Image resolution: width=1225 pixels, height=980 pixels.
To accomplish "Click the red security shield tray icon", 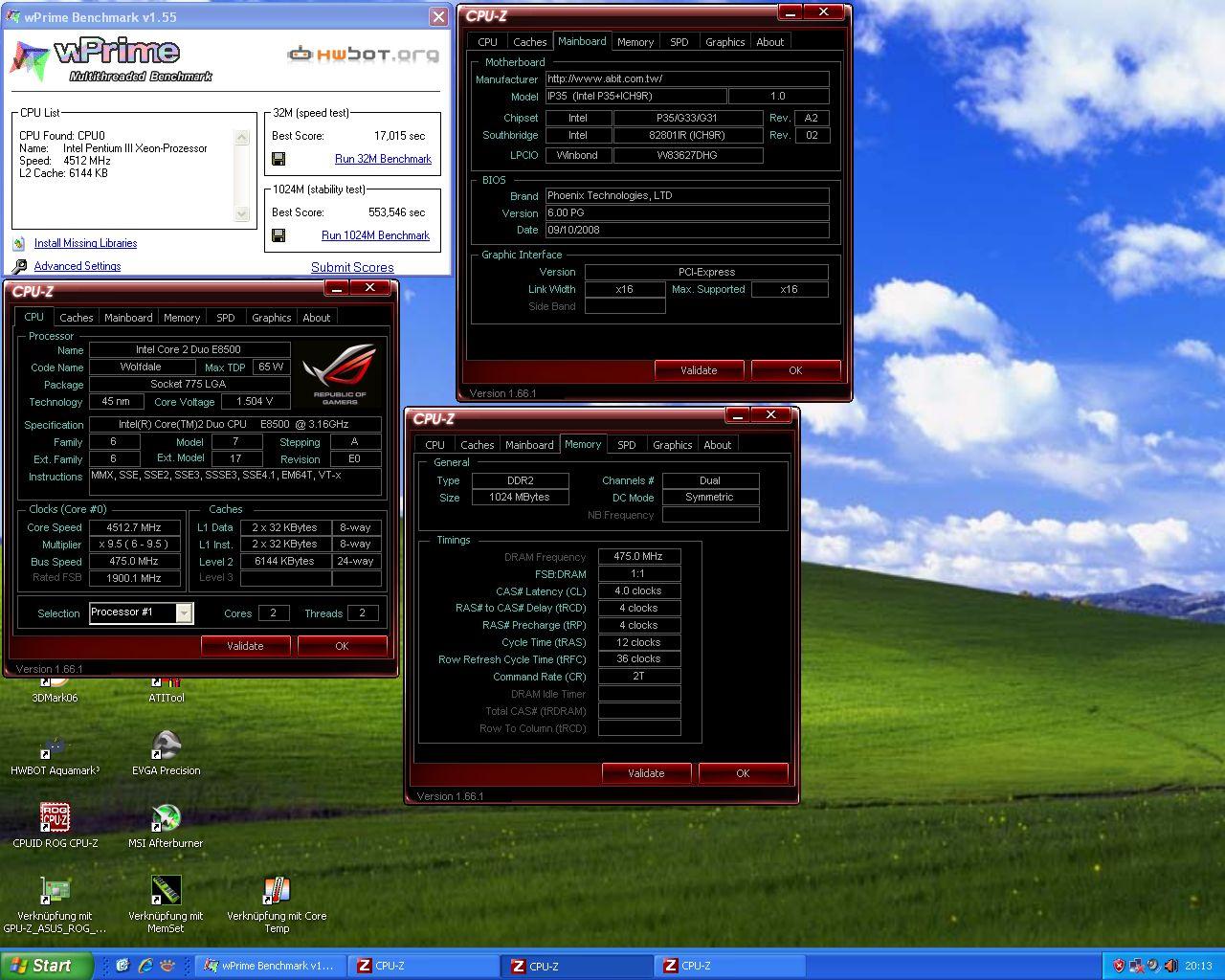I will 1119,966.
